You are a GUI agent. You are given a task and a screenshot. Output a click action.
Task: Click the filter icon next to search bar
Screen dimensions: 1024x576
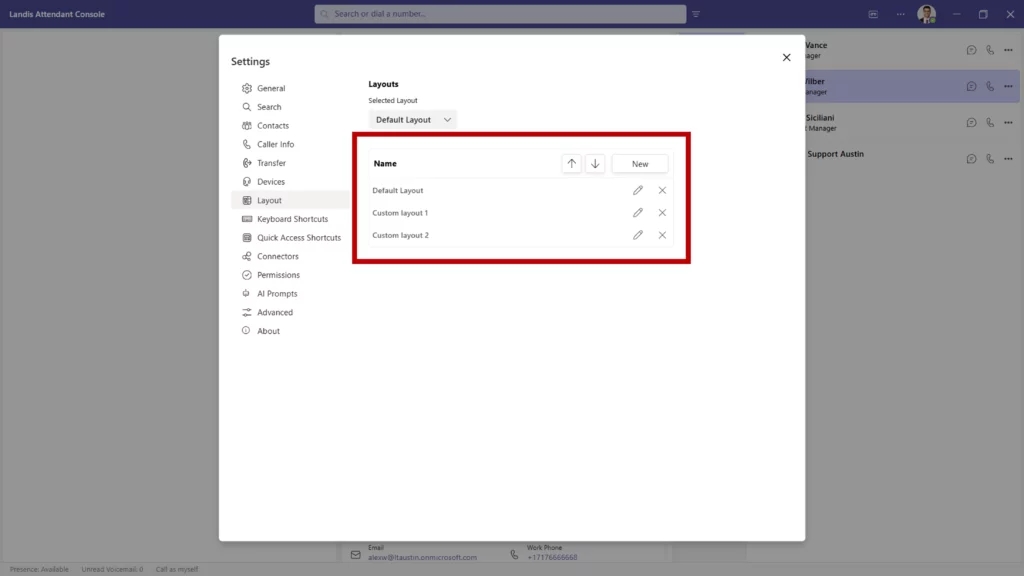point(696,14)
